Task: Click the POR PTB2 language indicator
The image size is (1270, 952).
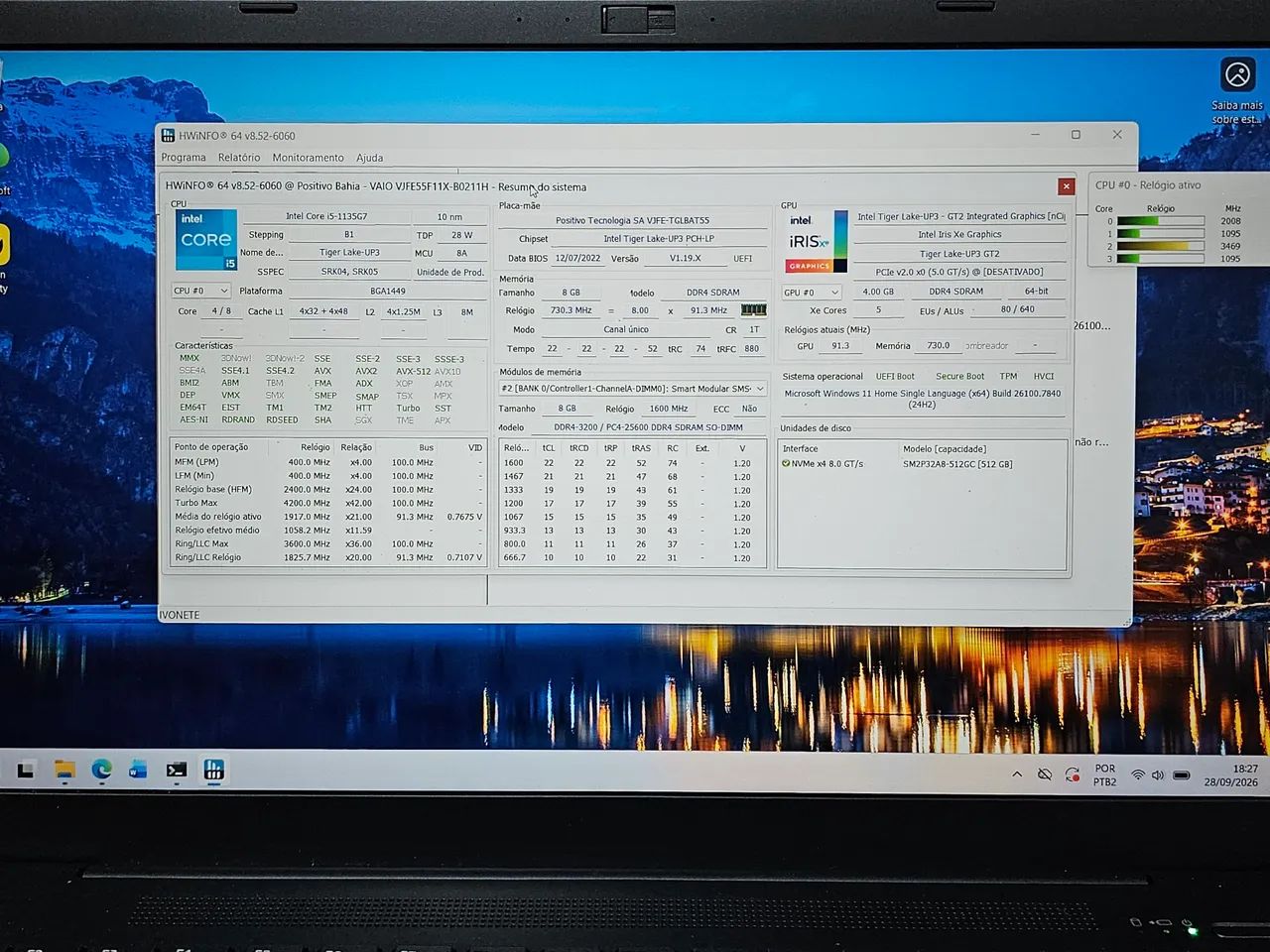Action: (1105, 775)
